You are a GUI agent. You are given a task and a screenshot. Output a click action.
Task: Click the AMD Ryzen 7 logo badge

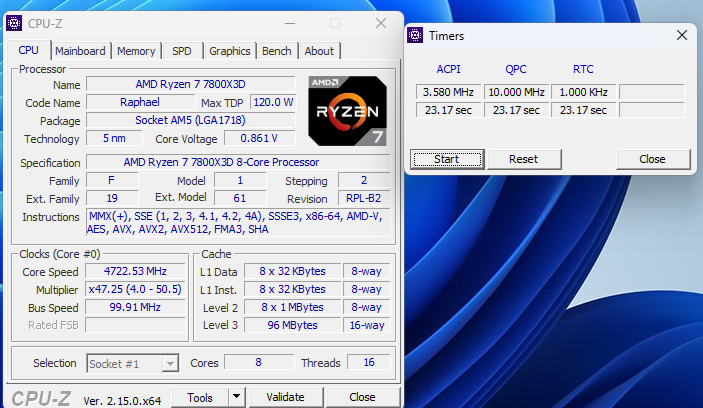pyautogui.click(x=347, y=111)
